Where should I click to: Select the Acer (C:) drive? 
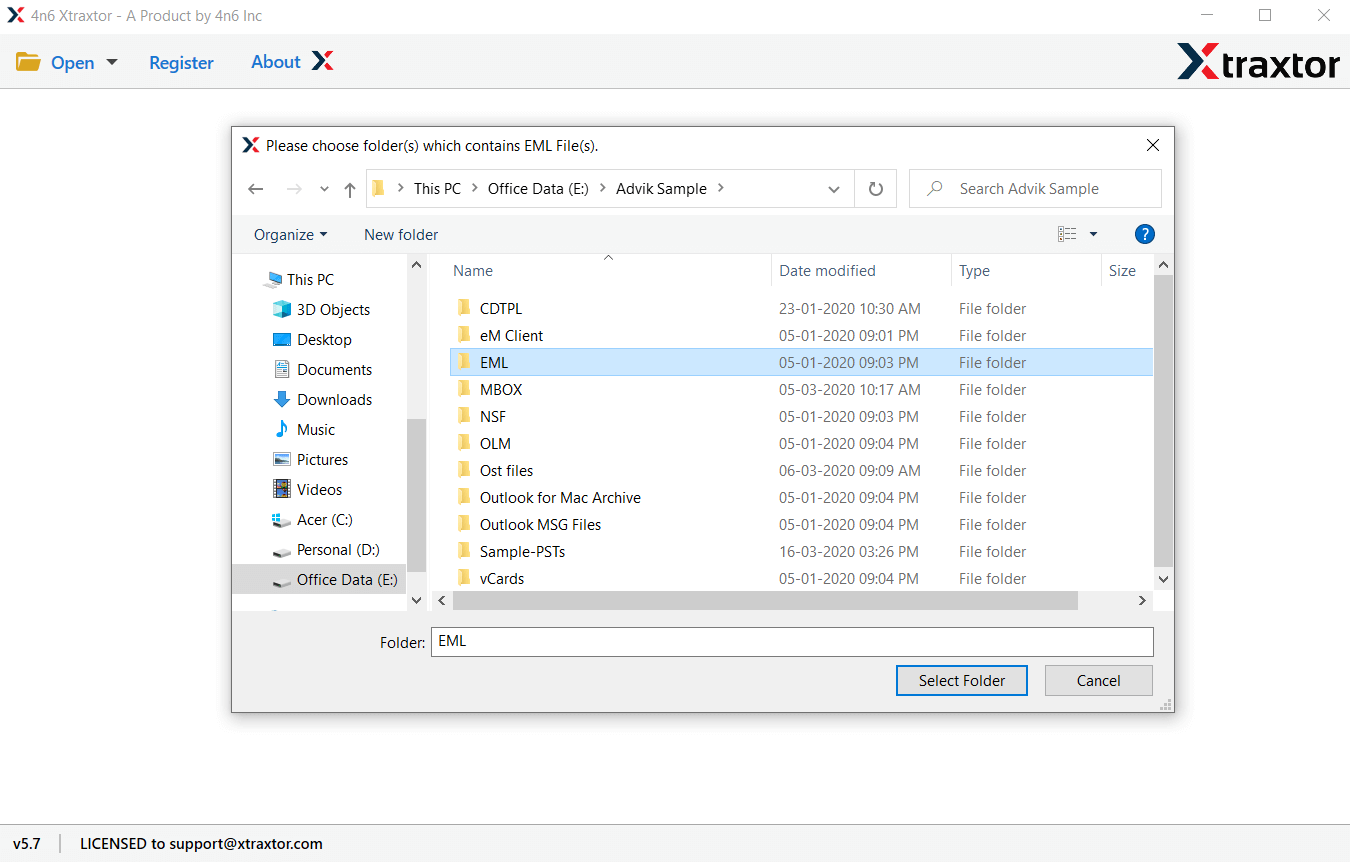313,519
